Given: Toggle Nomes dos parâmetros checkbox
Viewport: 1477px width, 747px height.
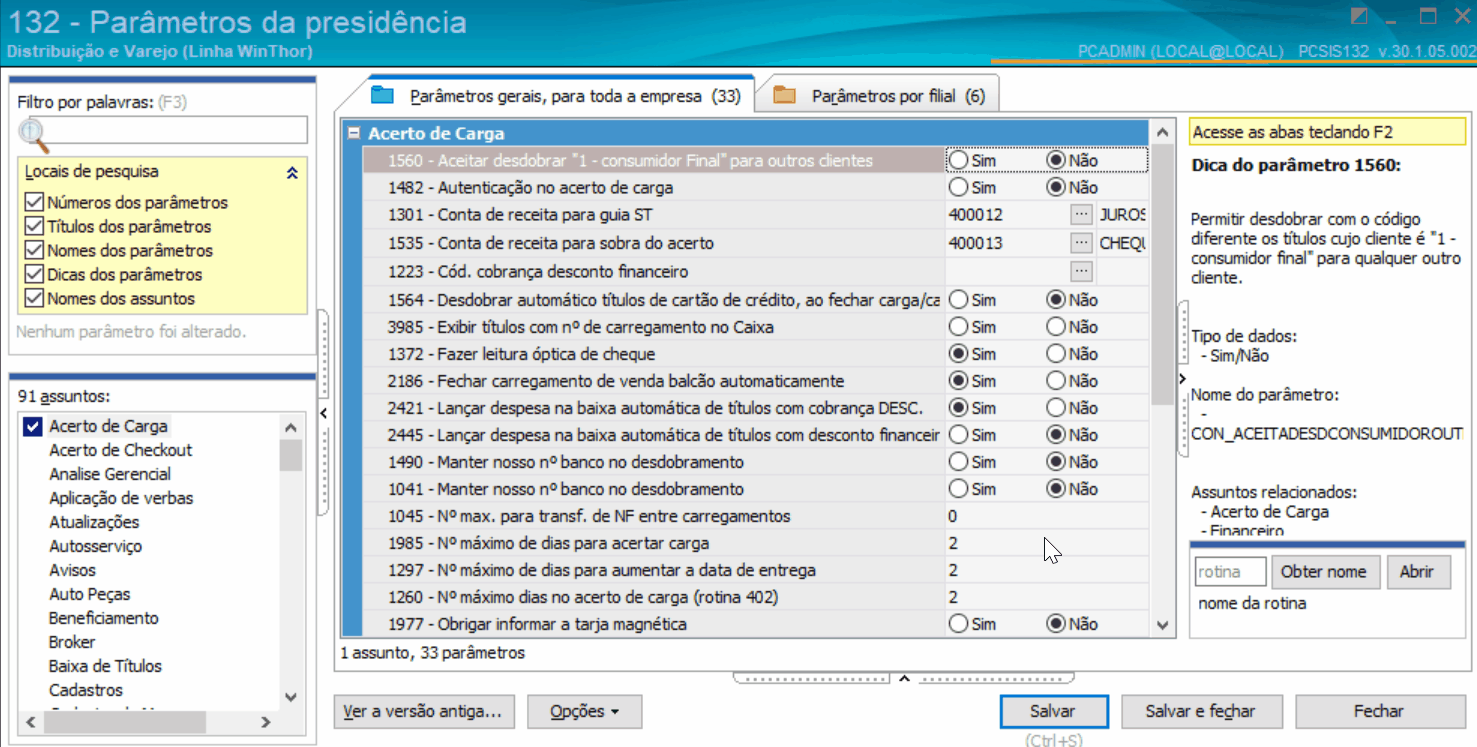Looking at the screenshot, I should coord(34,251).
